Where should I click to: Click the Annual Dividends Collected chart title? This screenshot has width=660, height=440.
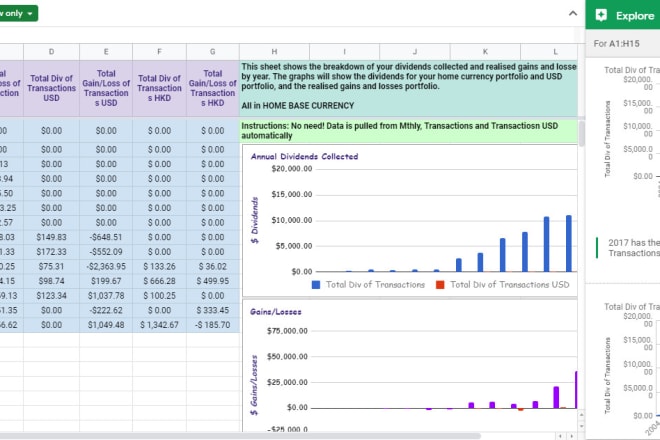[x=304, y=157]
